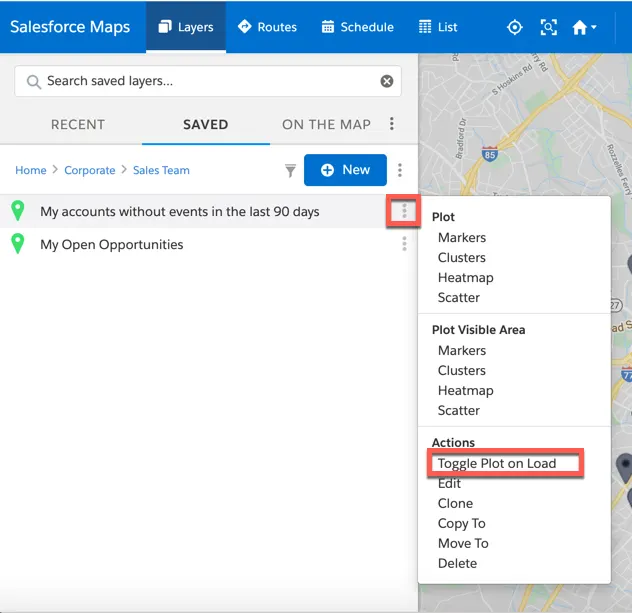Open kebab menu for My Open Opportunities
The image size is (632, 613).
coord(404,244)
